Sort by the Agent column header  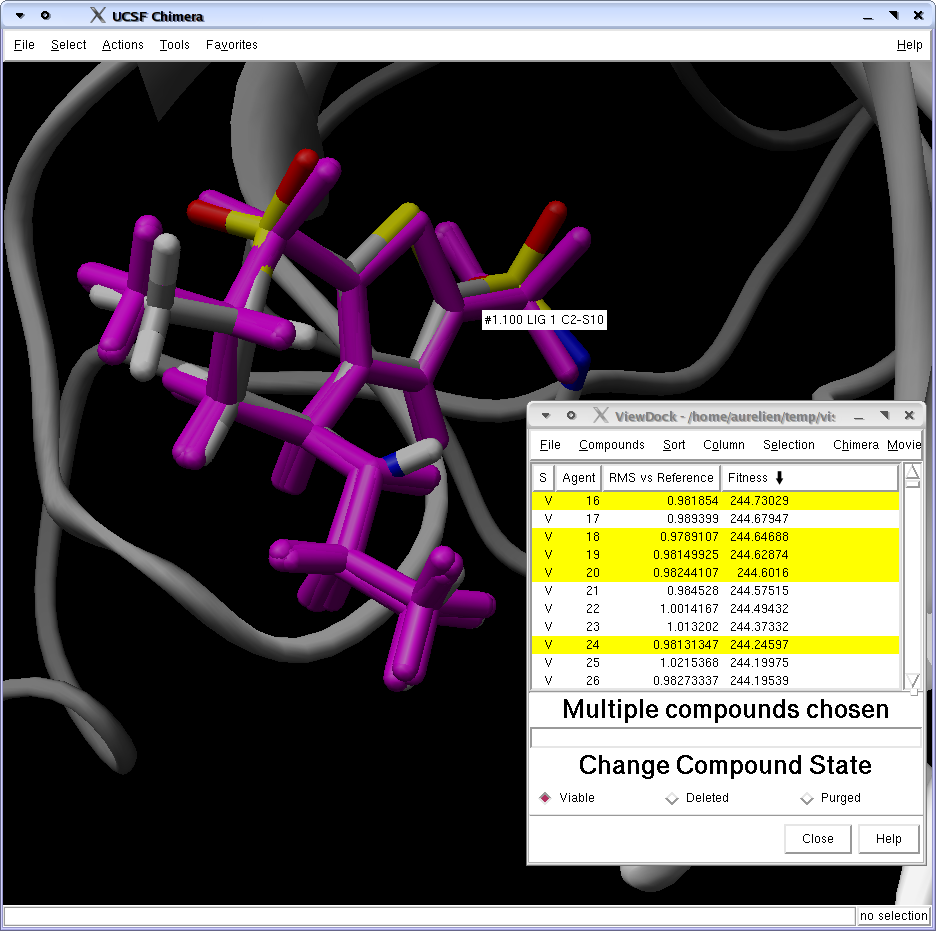[x=578, y=477]
